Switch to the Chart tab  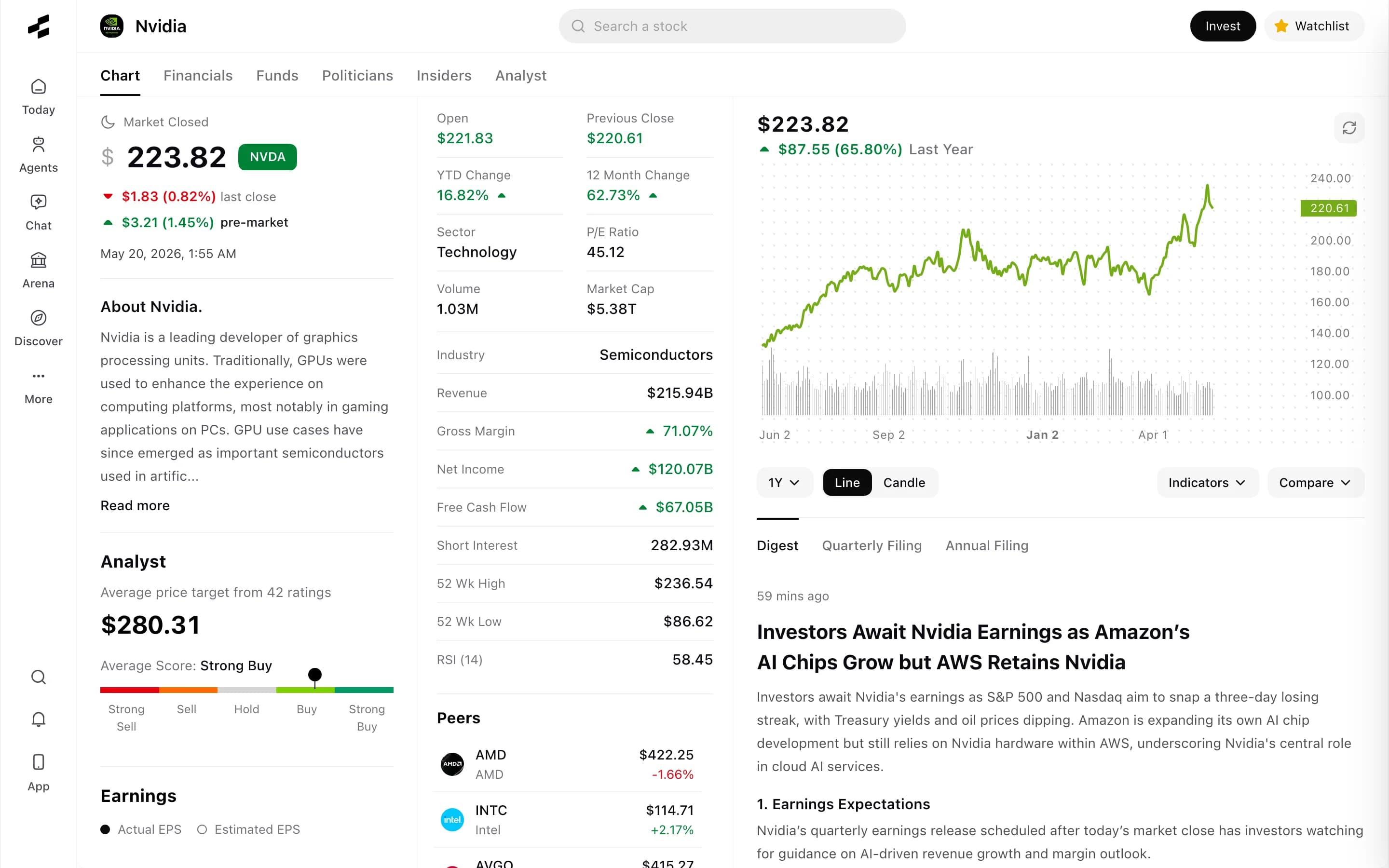click(x=120, y=75)
